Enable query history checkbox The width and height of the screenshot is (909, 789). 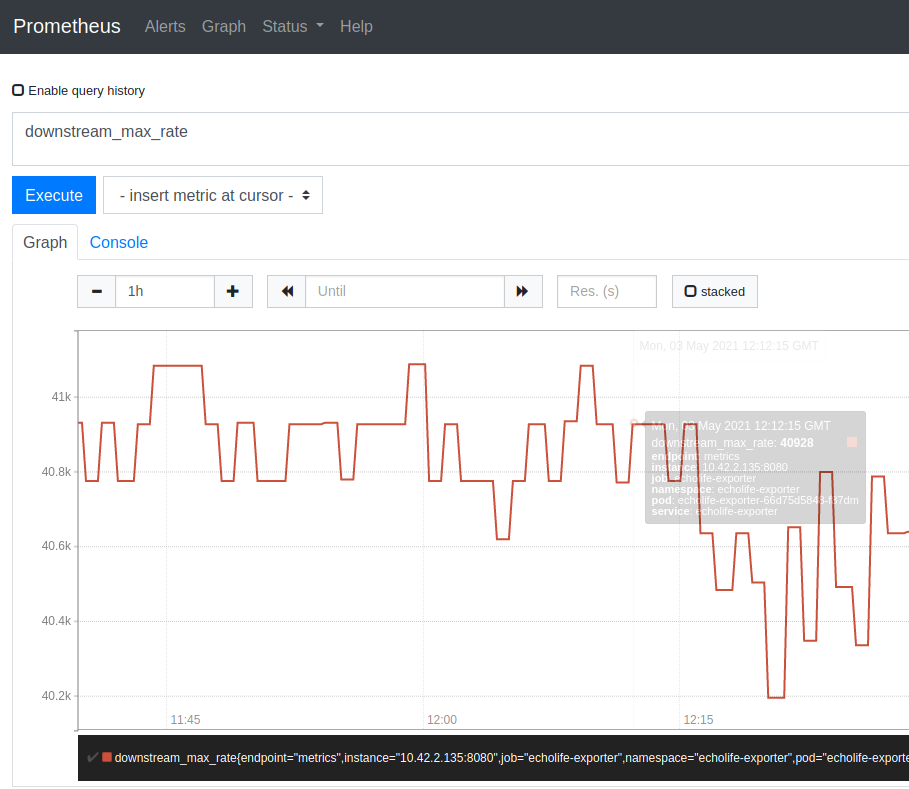tap(18, 90)
